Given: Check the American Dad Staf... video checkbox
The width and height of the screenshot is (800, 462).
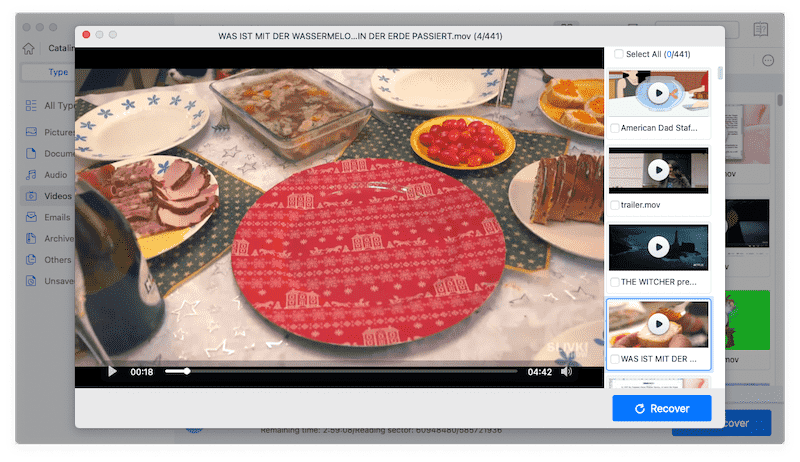Looking at the screenshot, I should [615, 128].
